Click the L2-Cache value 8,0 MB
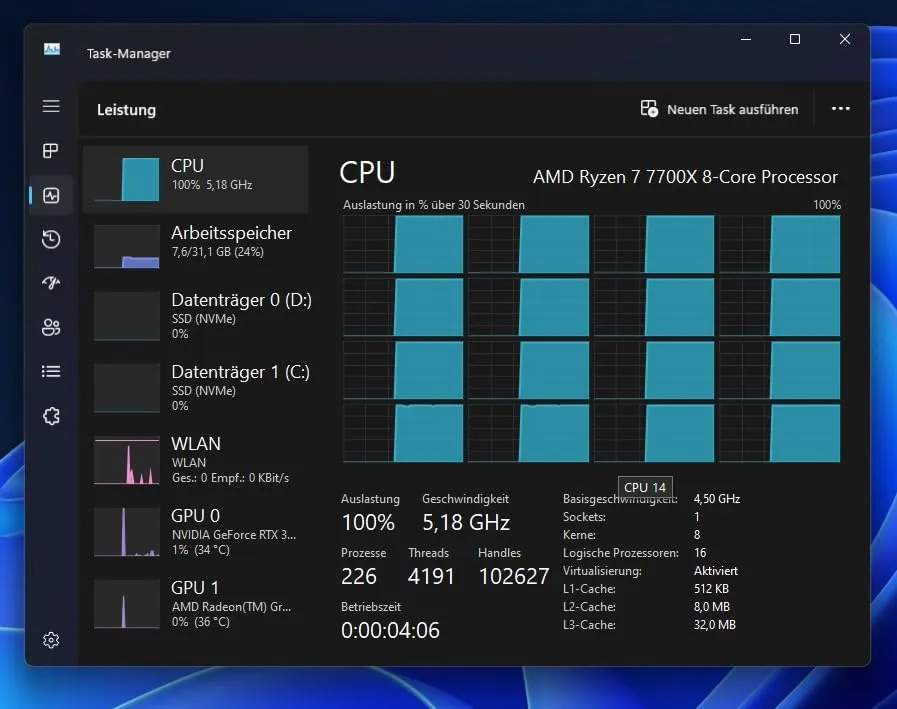 711,607
